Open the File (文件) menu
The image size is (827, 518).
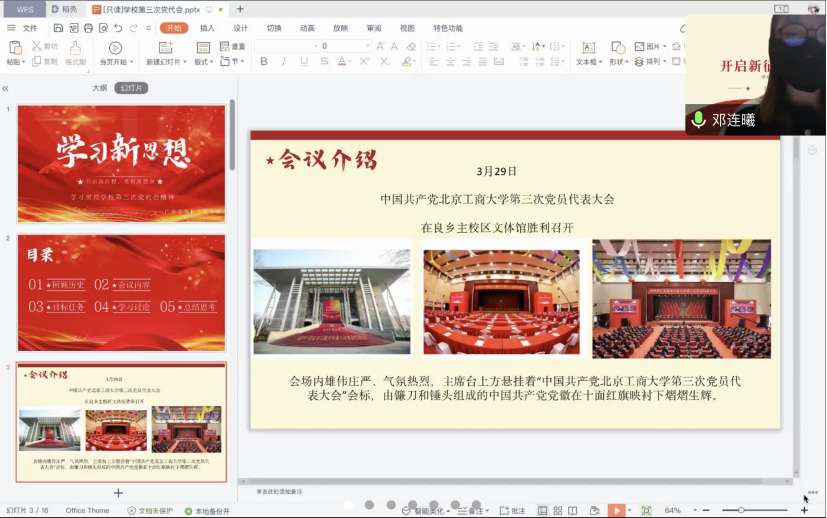[x=30, y=28]
